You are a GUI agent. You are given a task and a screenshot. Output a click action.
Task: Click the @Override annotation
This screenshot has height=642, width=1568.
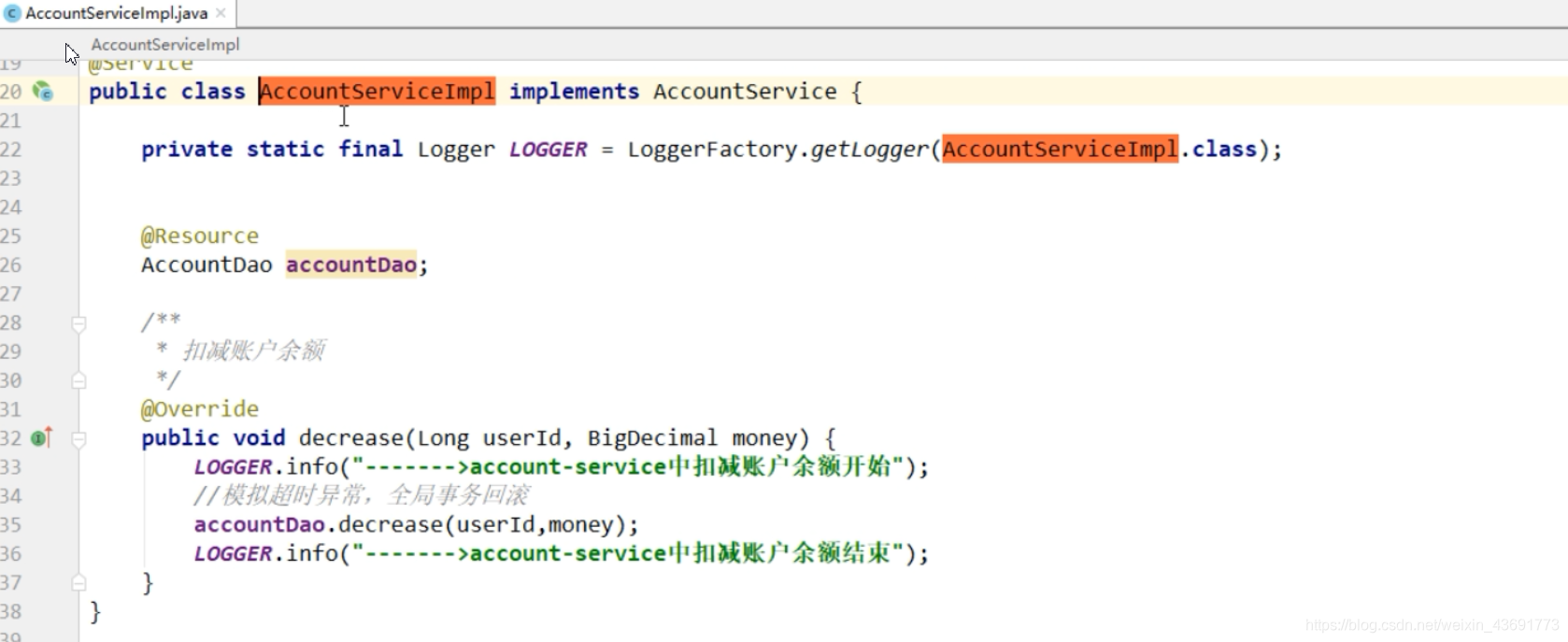pos(200,409)
